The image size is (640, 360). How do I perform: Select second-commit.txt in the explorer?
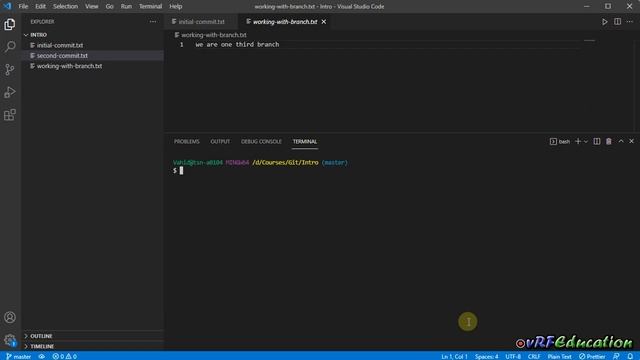(x=93, y=56)
